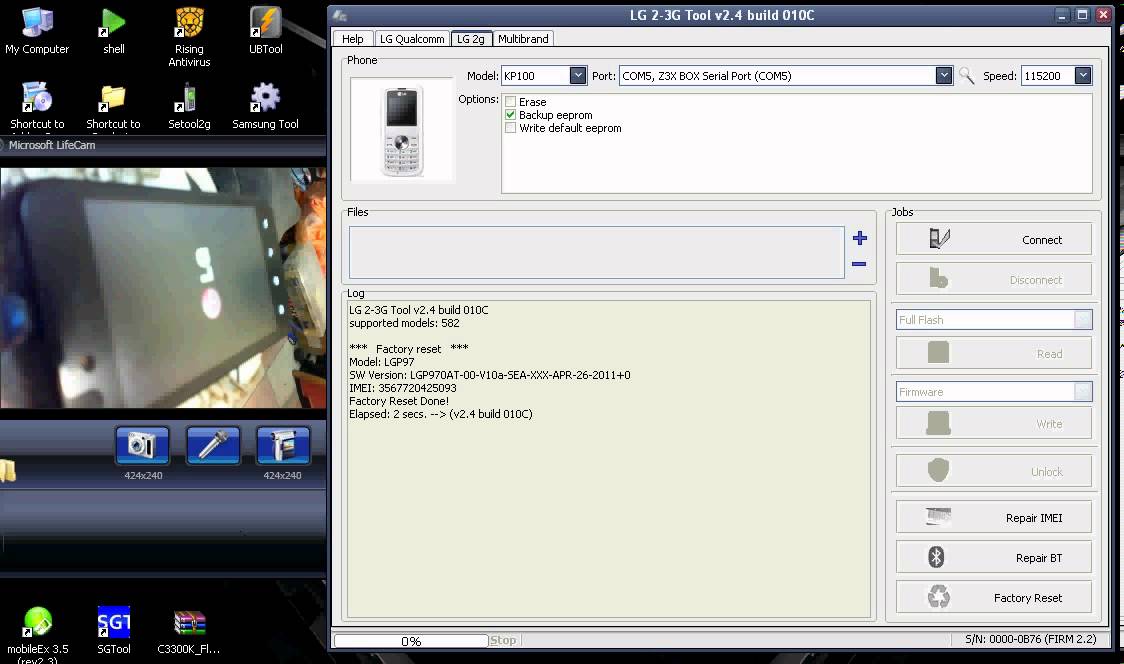Click the Disconnect button
Viewport: 1124px width, 664px height.
point(994,279)
